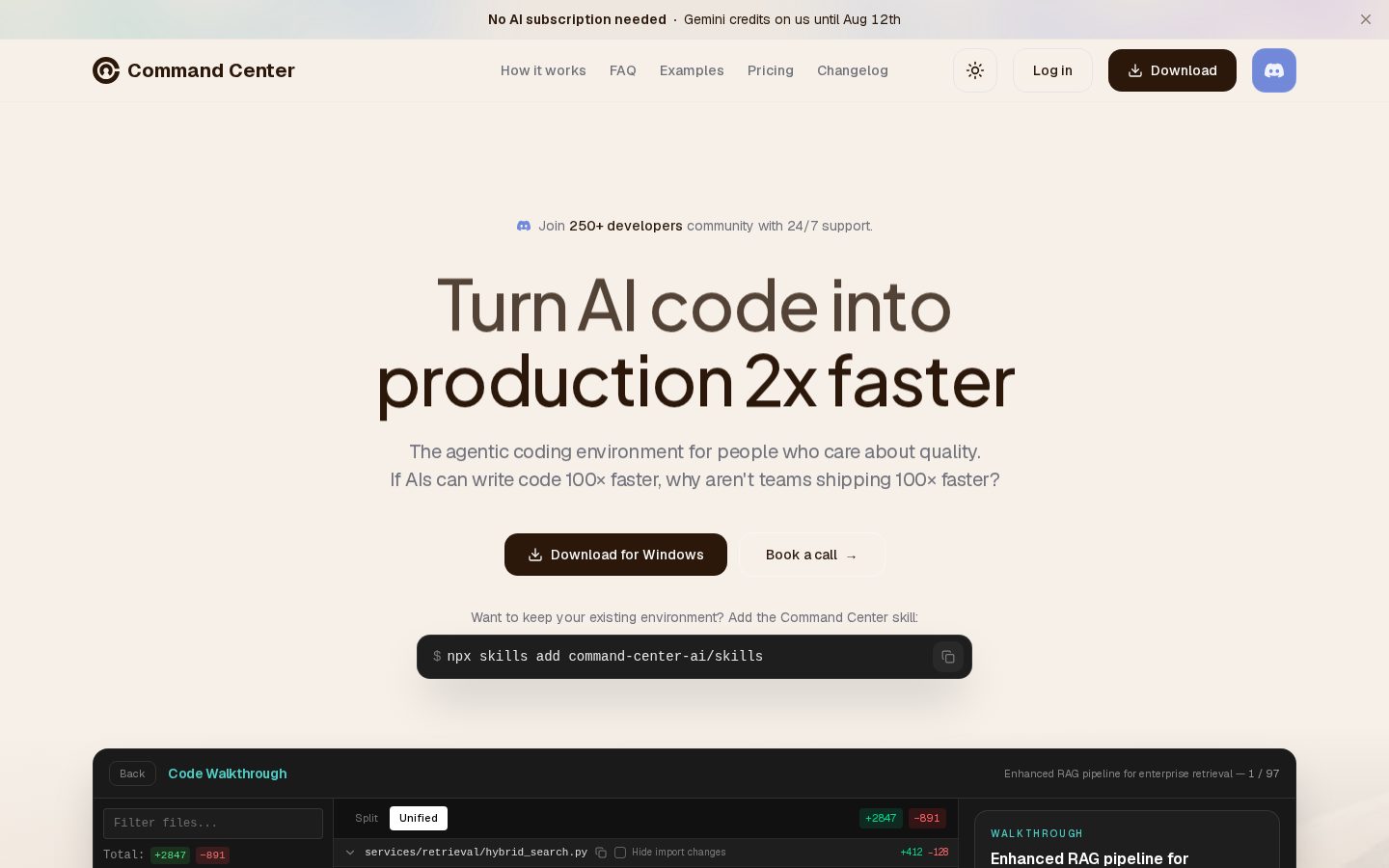Image resolution: width=1389 pixels, height=868 pixels.
Task: Click the Command Center brand name
Action: [x=211, y=70]
